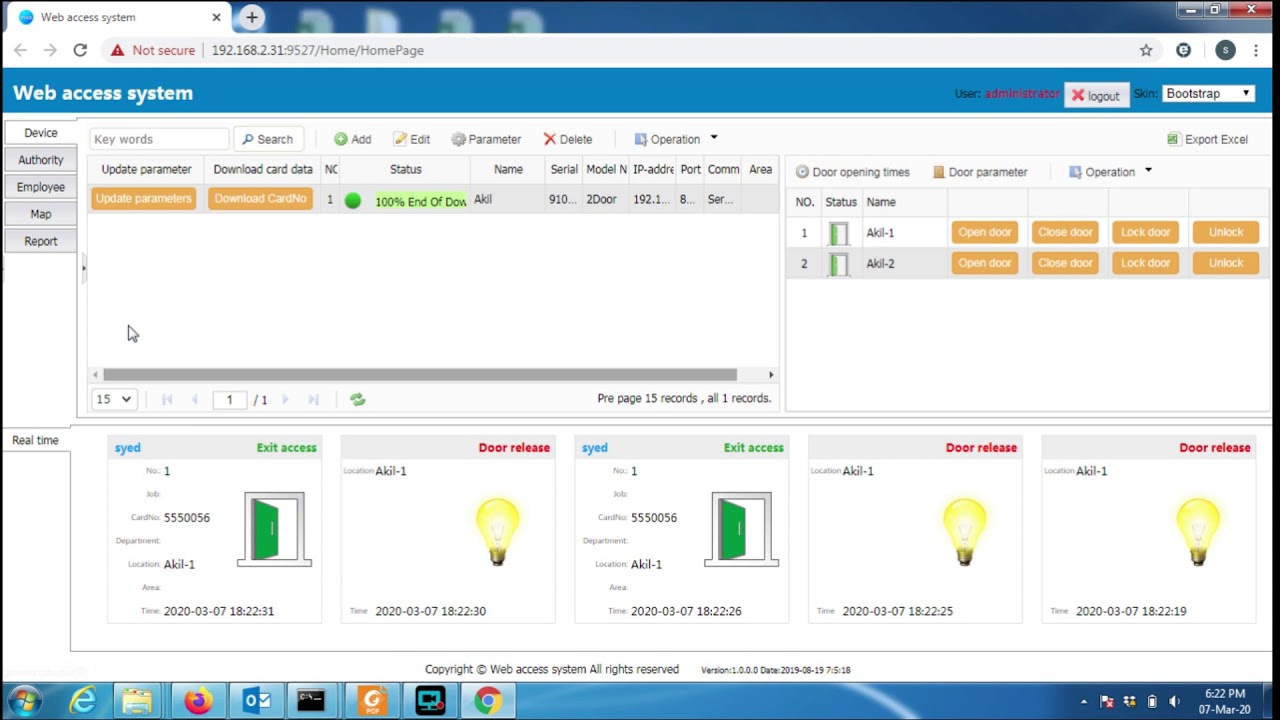Export device list to Excel
The height and width of the screenshot is (720, 1280).
(1207, 139)
